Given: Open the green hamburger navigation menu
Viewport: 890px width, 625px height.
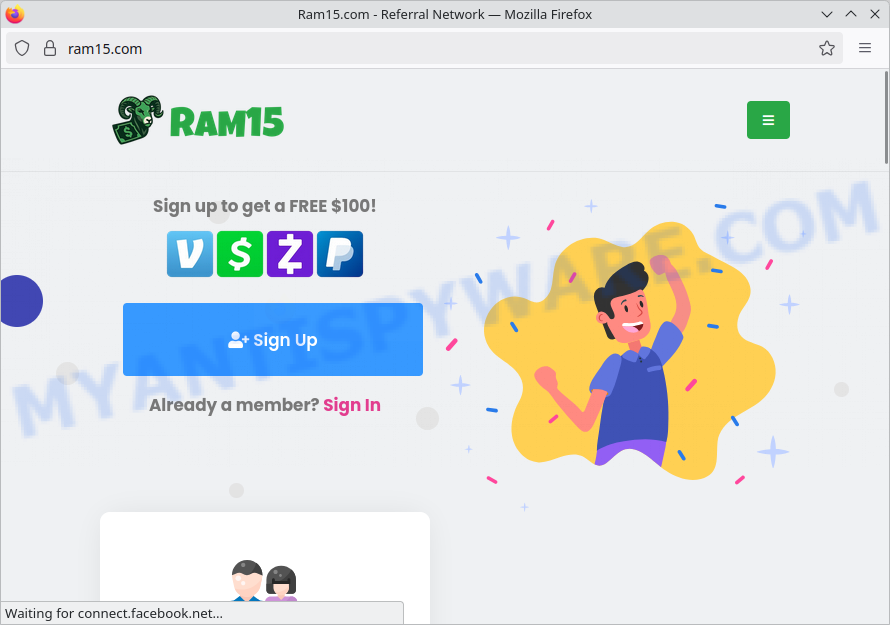Looking at the screenshot, I should pos(768,120).
